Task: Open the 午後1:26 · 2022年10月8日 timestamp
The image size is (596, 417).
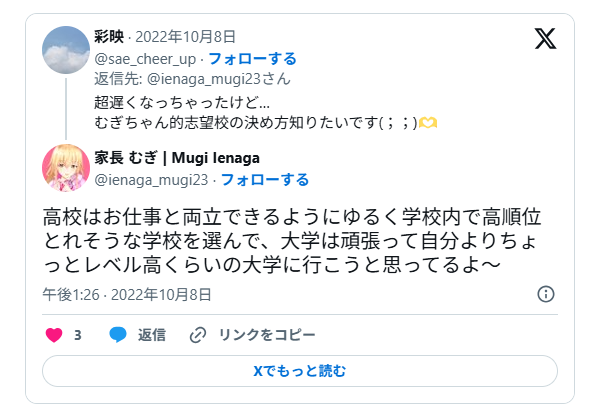Action: (x=127, y=295)
